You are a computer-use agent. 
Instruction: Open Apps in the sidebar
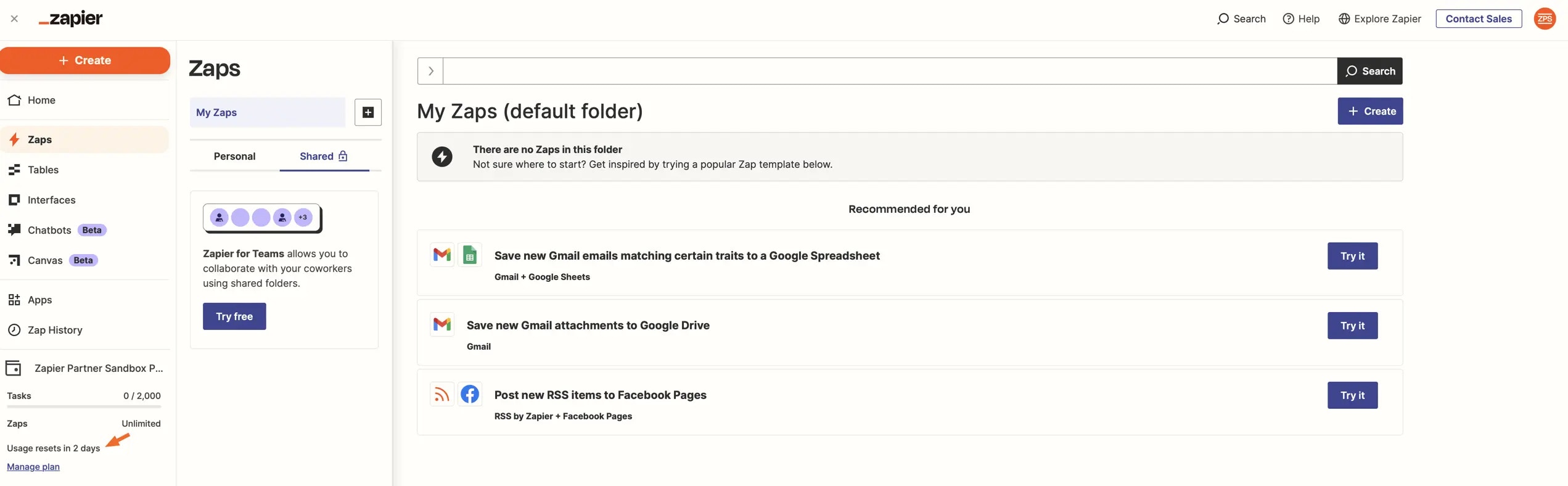(x=85, y=300)
